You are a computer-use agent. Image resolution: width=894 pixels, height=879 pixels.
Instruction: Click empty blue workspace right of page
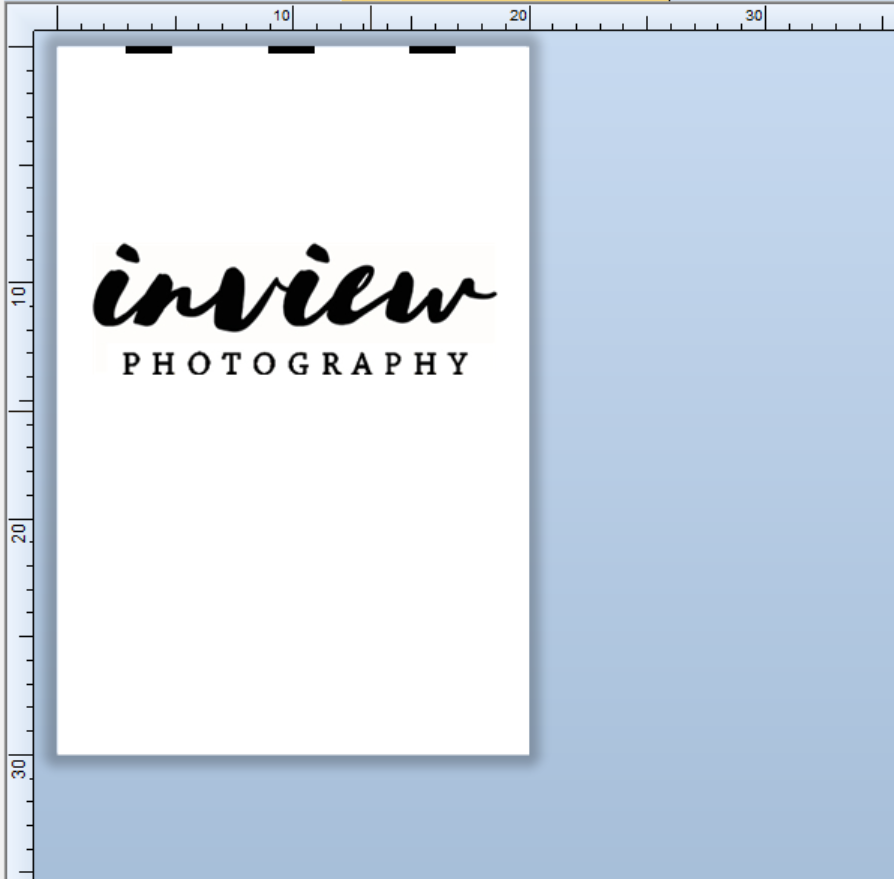(x=710, y=400)
